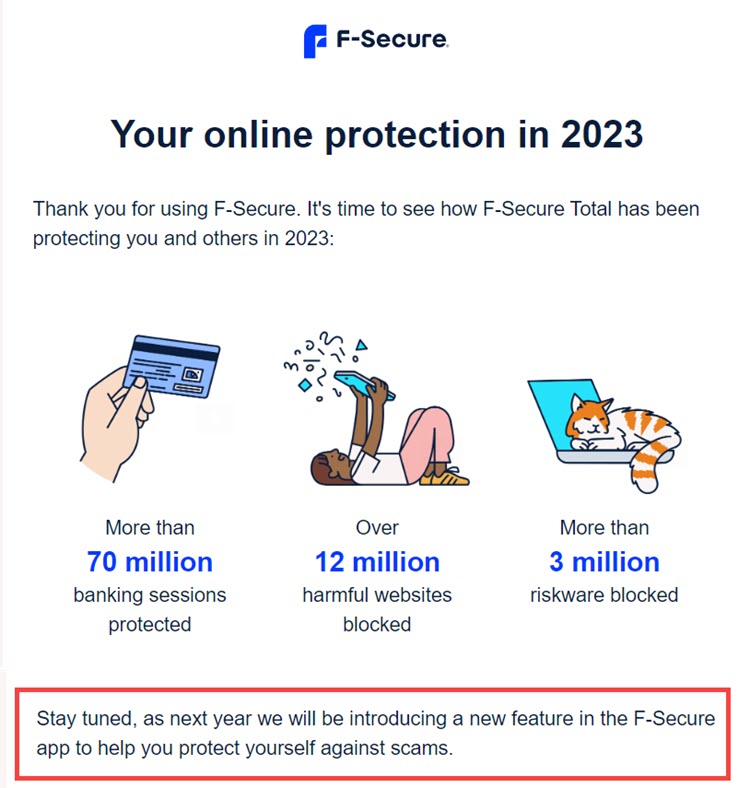Select the "Your online protection in 2023" heading
750x788 pixels.
(x=376, y=134)
